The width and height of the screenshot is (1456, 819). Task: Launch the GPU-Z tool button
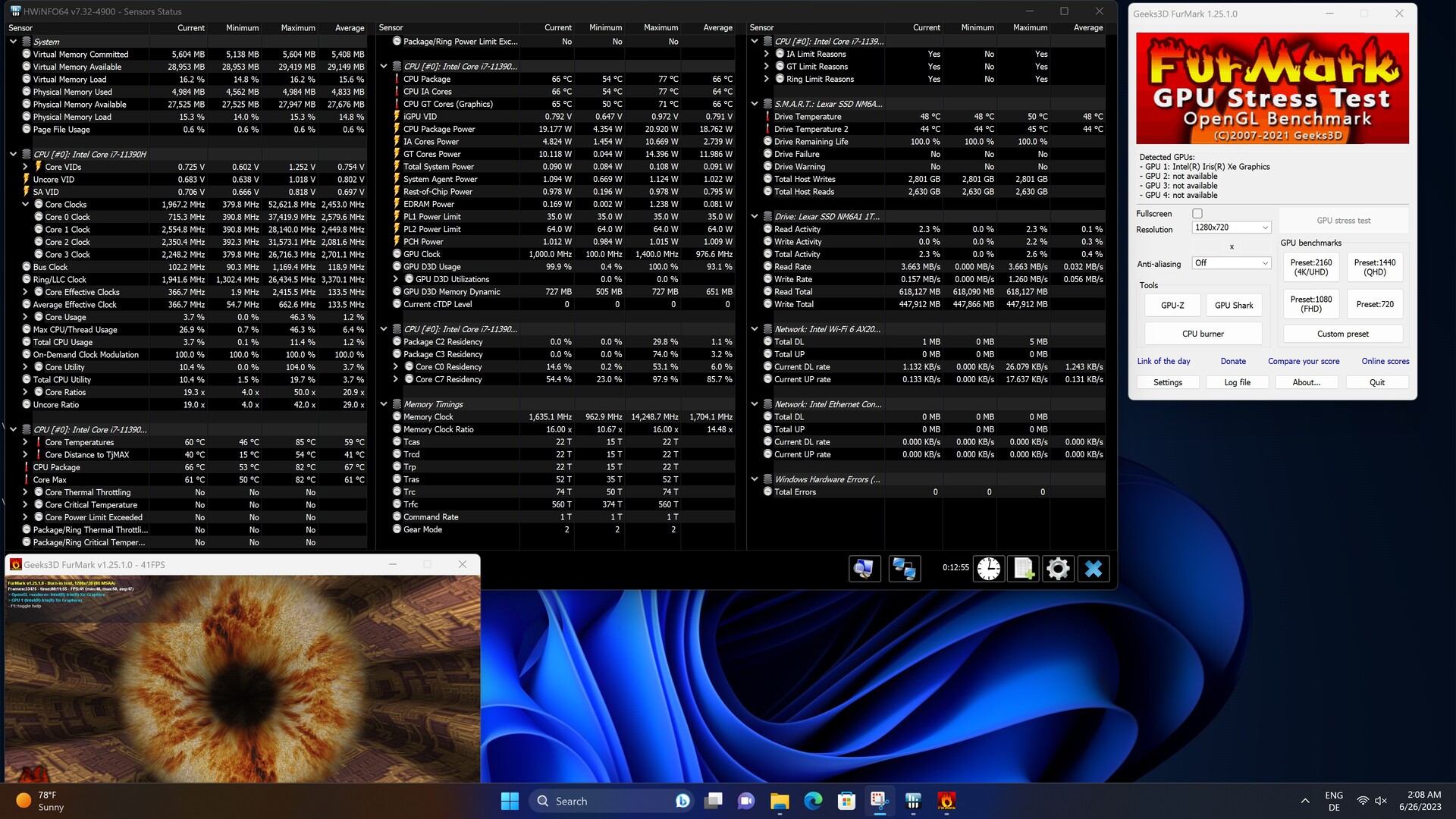1172,306
